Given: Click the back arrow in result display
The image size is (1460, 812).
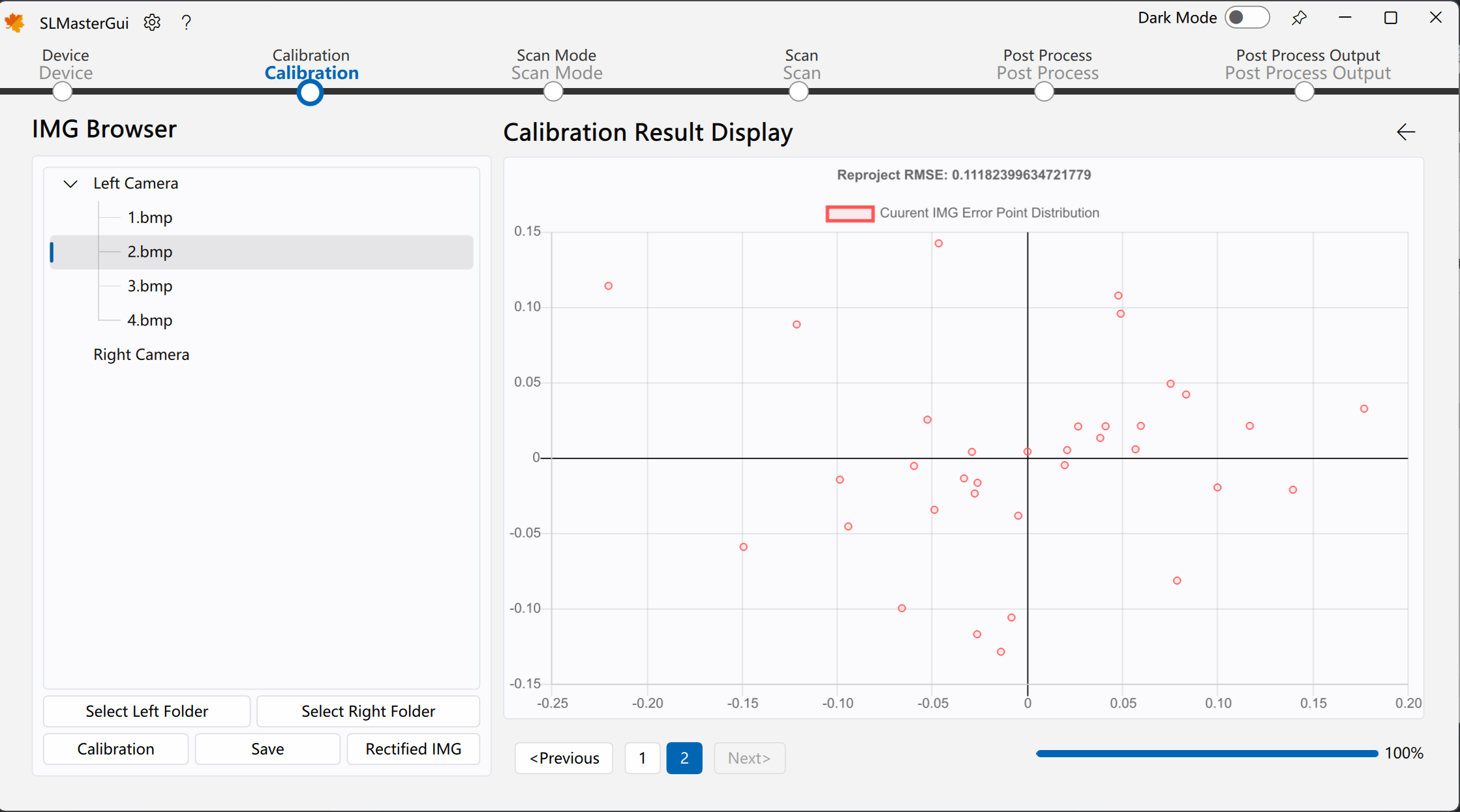Looking at the screenshot, I should coord(1405,132).
